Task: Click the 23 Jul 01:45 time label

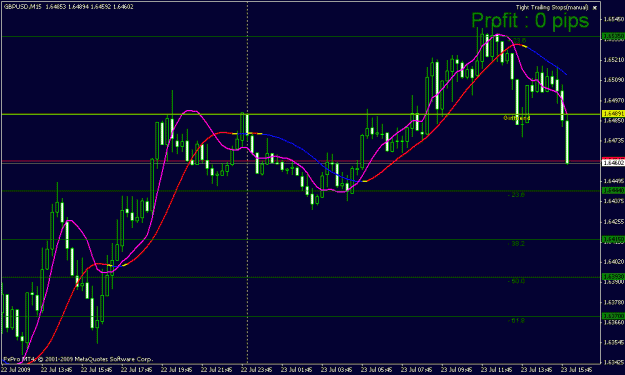Action: tap(296, 369)
